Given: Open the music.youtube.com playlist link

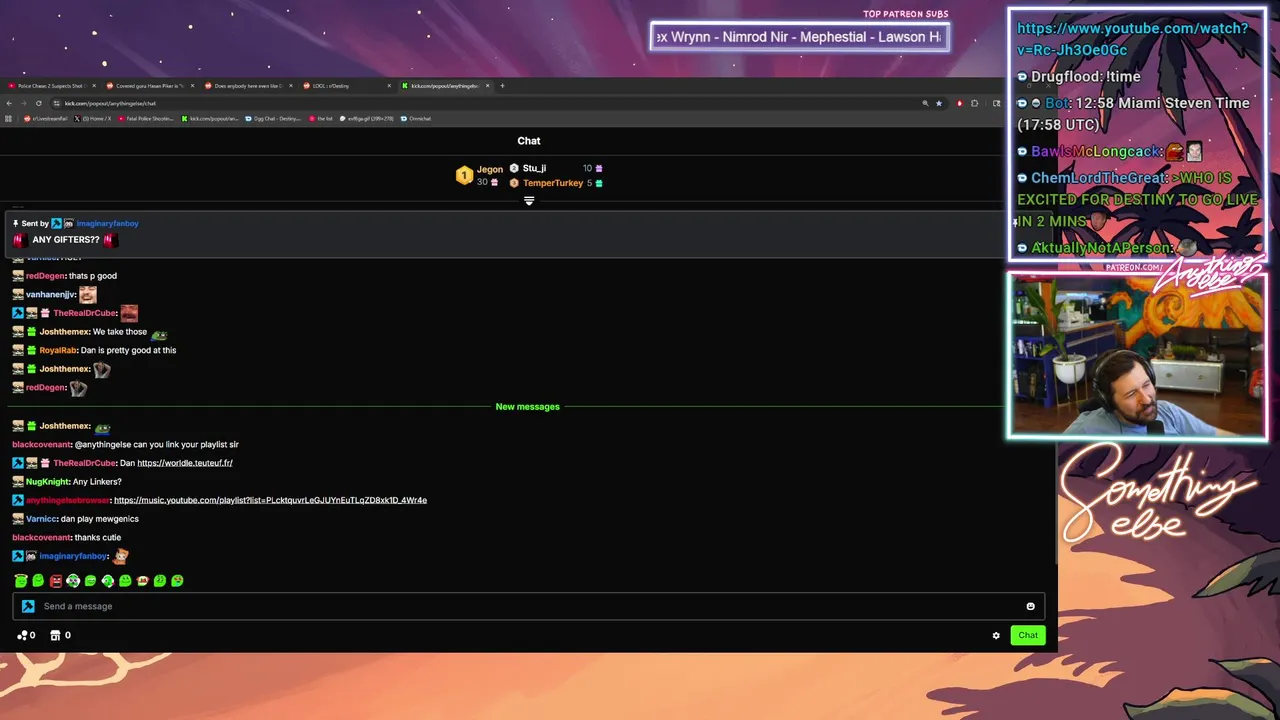Looking at the screenshot, I should [270, 500].
